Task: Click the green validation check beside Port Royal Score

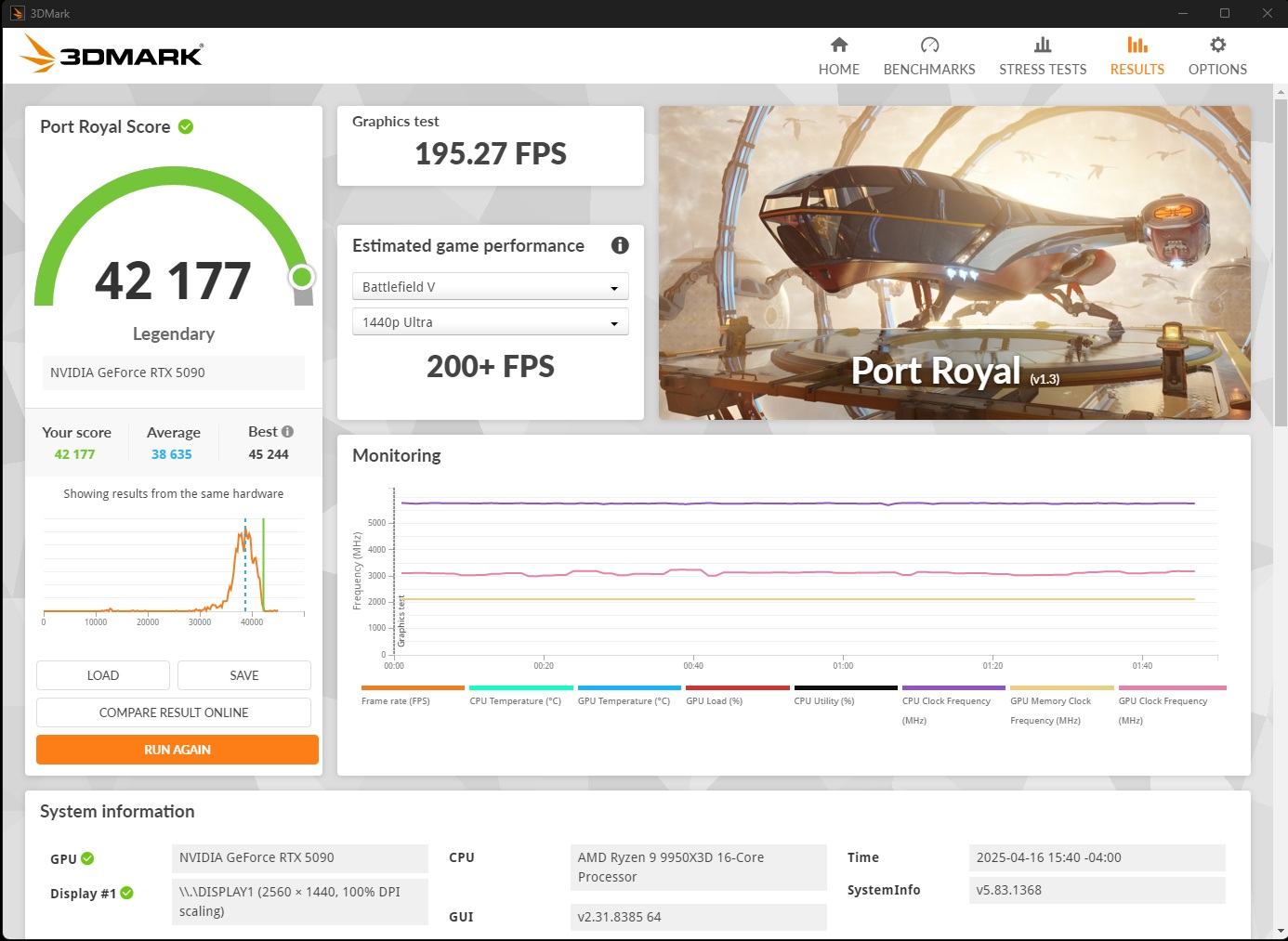Action: [x=186, y=126]
